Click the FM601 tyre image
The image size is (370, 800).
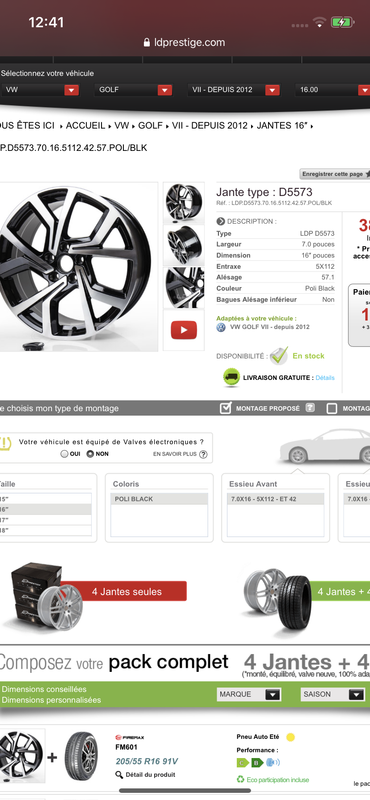(81, 756)
